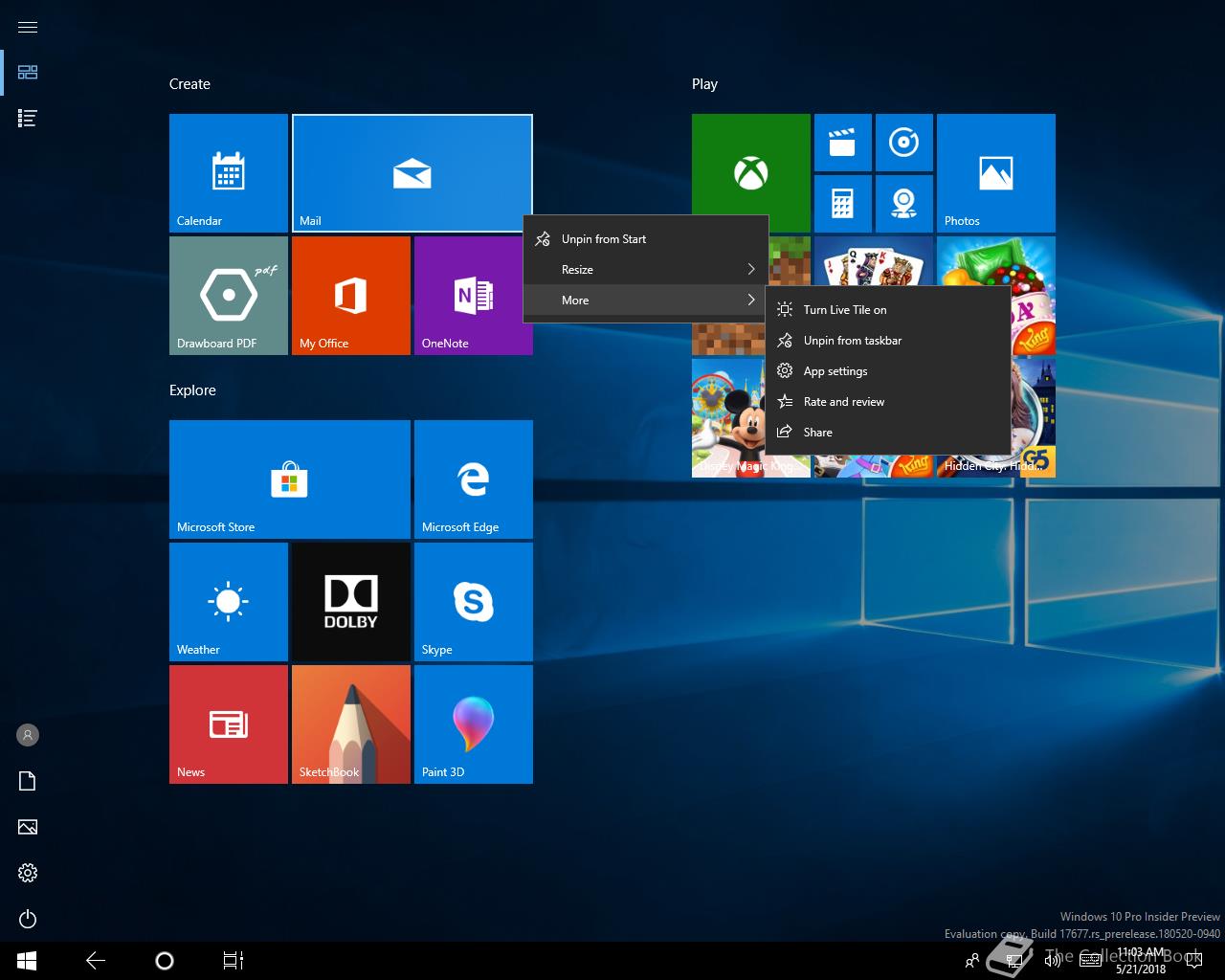Expand the Start hamburger menu
Image resolution: width=1225 pixels, height=980 pixels.
[28, 27]
